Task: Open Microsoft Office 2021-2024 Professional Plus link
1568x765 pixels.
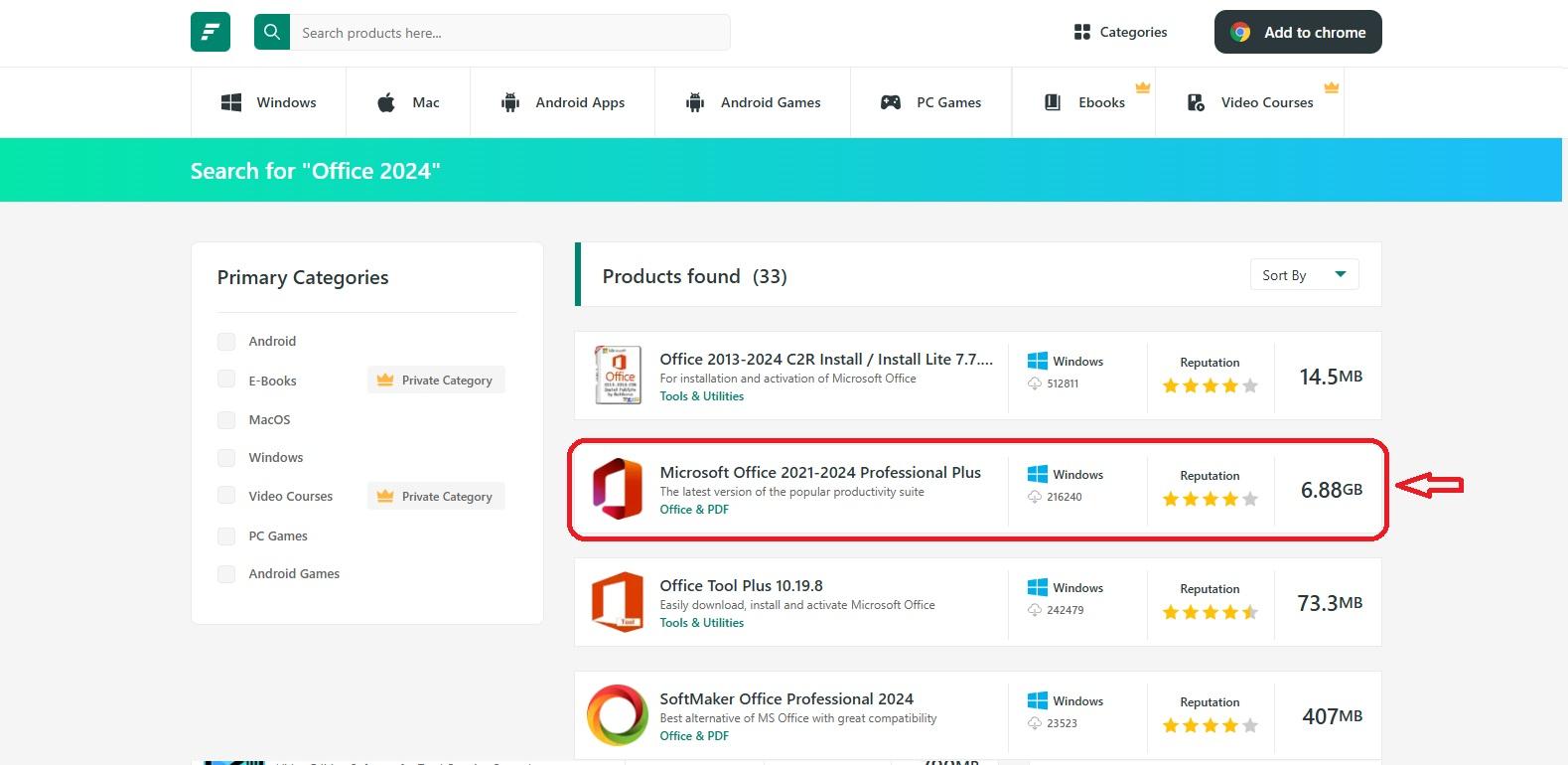Action: [x=820, y=472]
